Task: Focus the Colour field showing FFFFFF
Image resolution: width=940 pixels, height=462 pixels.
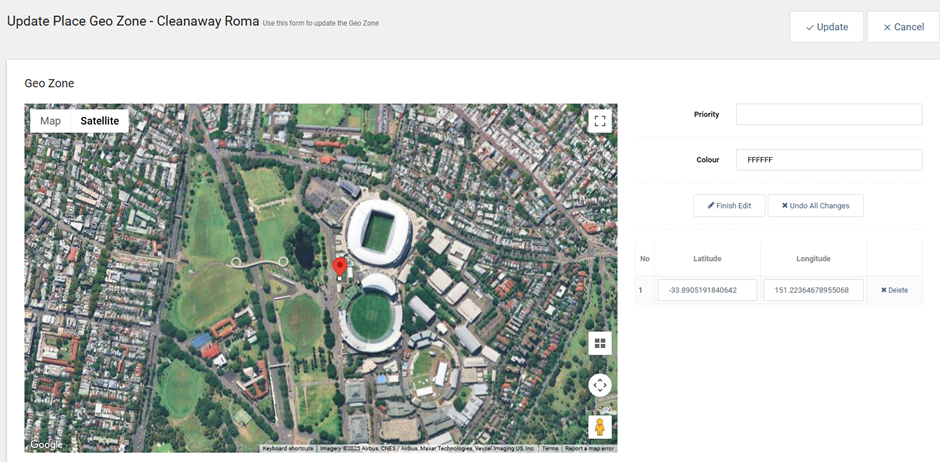Action: tap(829, 160)
